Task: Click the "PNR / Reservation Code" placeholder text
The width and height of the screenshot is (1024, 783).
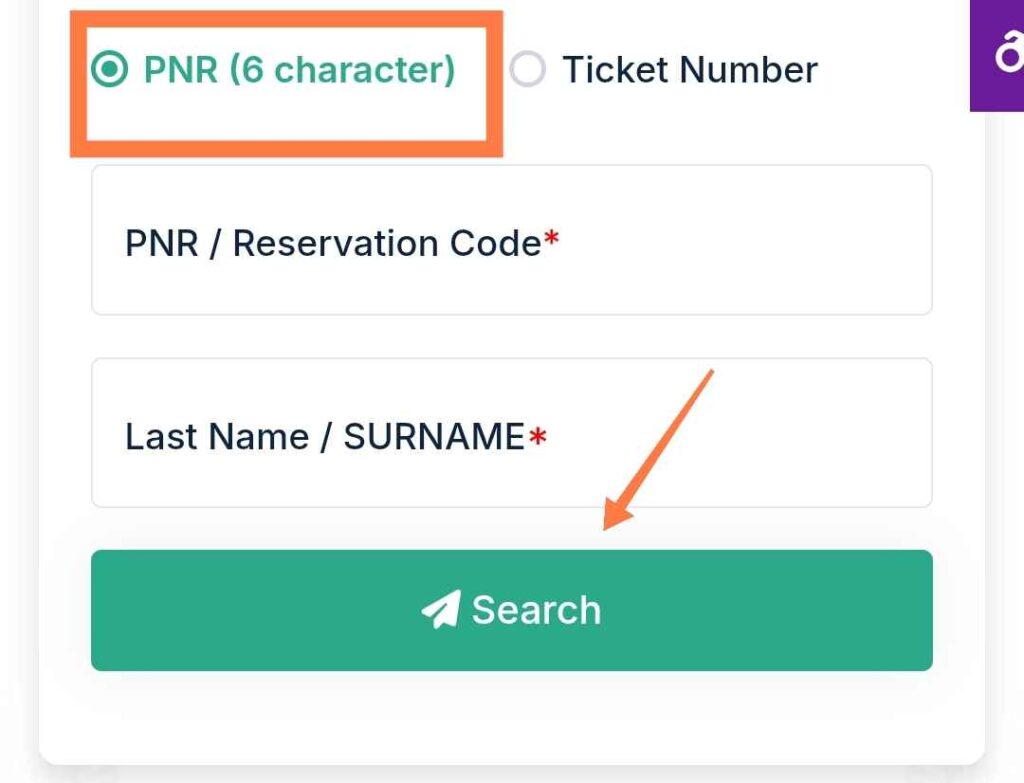Action: pos(333,244)
